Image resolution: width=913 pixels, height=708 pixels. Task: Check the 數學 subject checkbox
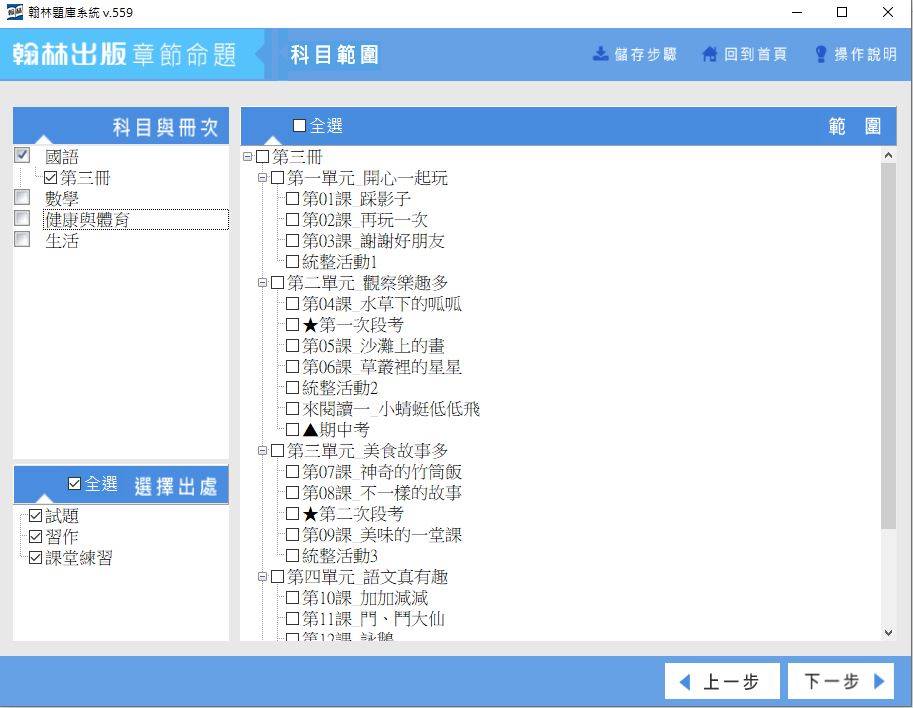pos(22,197)
